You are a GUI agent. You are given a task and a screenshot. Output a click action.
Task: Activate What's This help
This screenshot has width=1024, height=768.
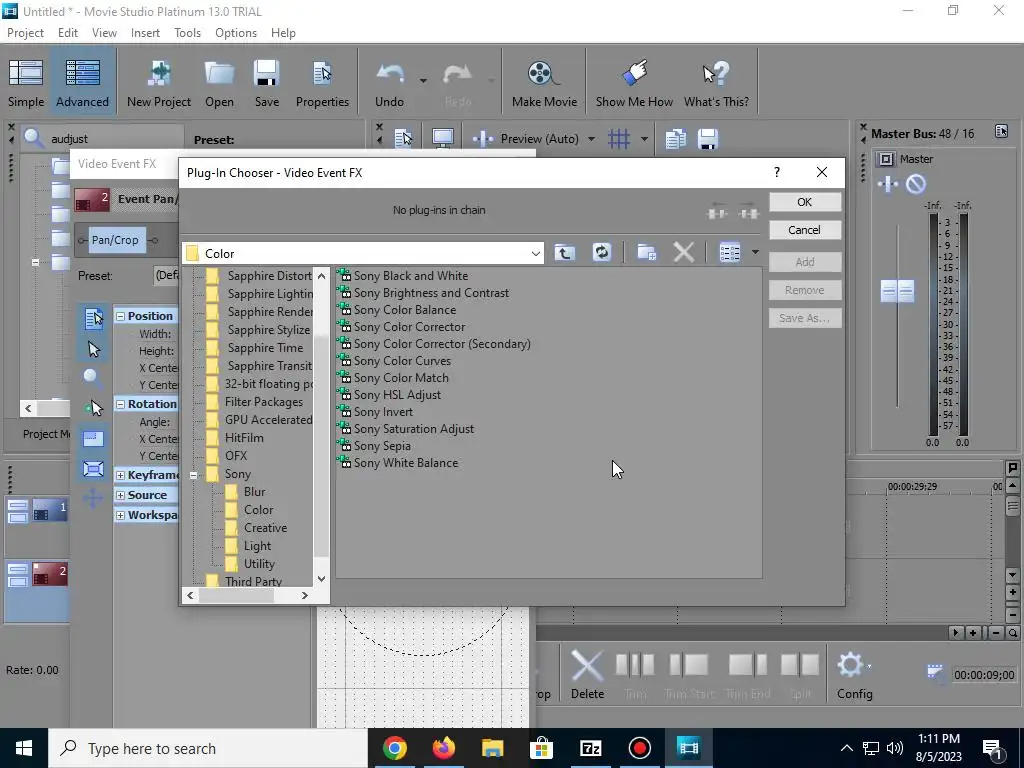[x=716, y=83]
